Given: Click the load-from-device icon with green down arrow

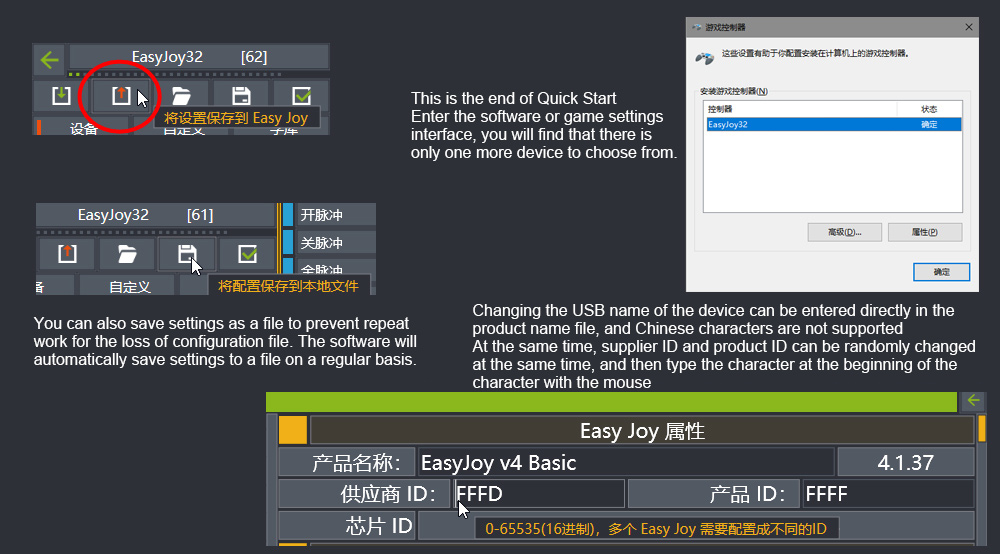Looking at the screenshot, I should pyautogui.click(x=61, y=96).
